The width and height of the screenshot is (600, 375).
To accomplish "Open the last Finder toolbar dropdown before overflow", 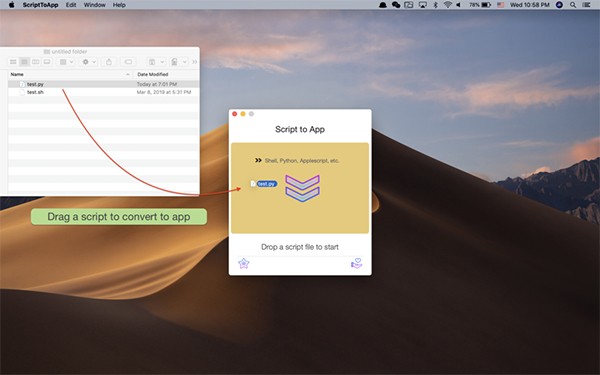I will pos(179,62).
